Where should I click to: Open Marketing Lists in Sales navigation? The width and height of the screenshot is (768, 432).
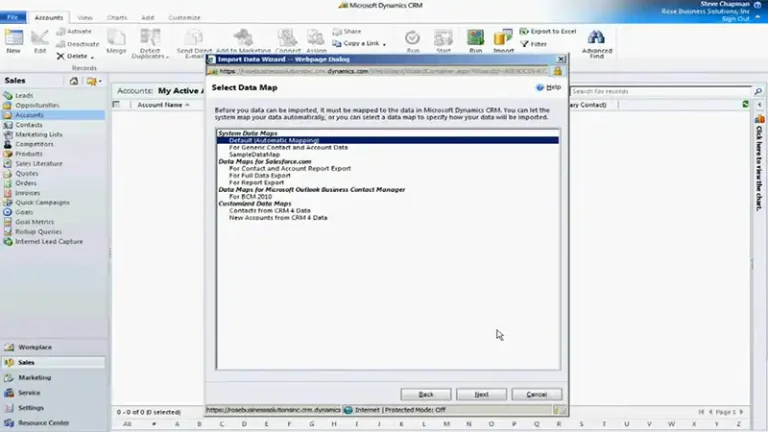(39, 135)
